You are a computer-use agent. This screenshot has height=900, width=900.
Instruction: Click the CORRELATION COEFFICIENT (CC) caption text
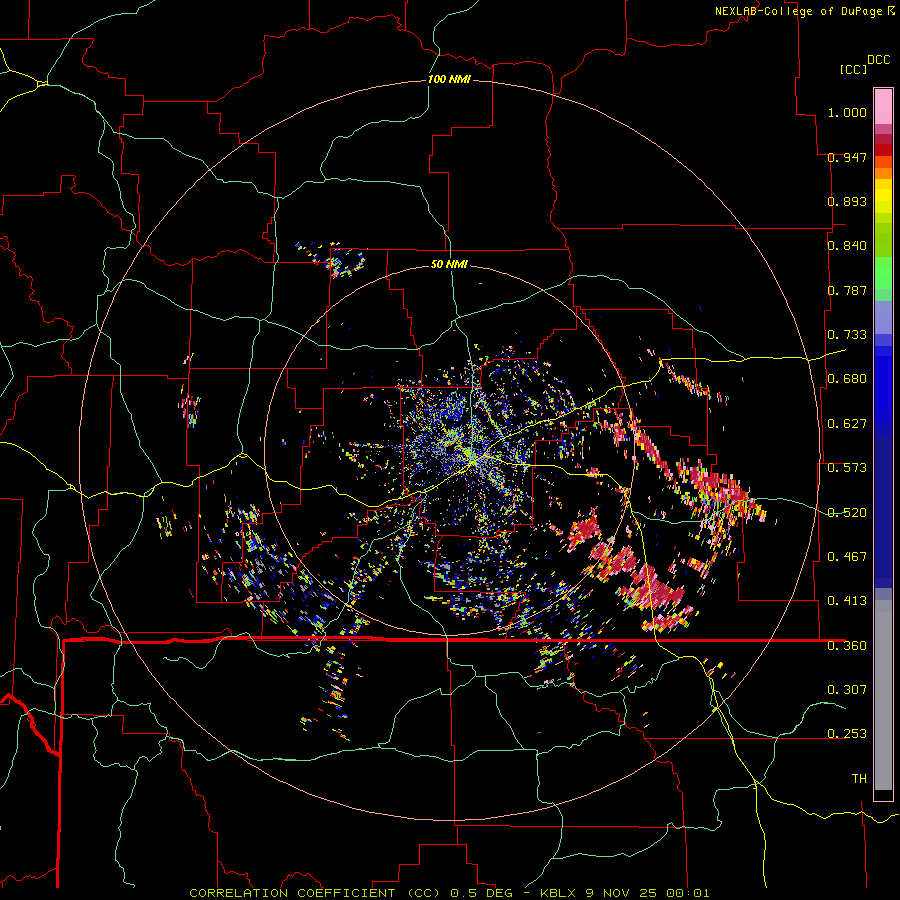pyautogui.click(x=315, y=893)
